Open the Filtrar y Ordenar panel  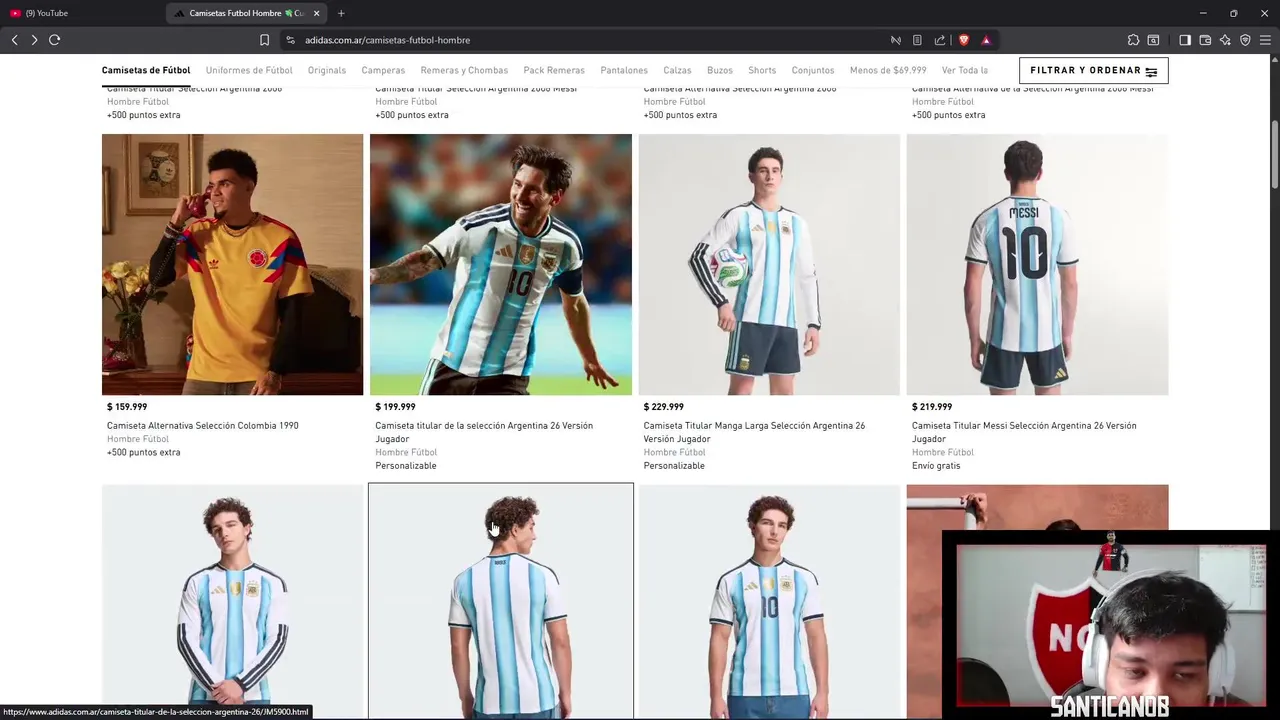click(x=1093, y=70)
